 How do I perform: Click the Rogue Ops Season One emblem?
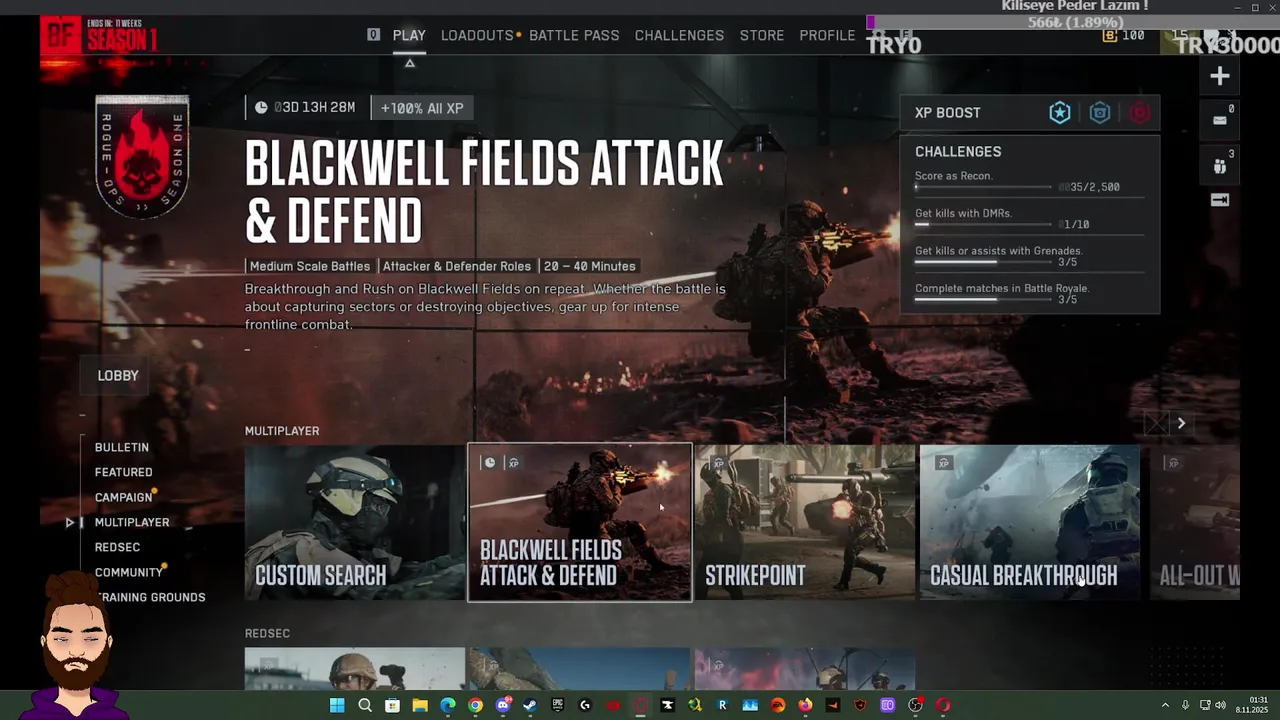pos(142,157)
